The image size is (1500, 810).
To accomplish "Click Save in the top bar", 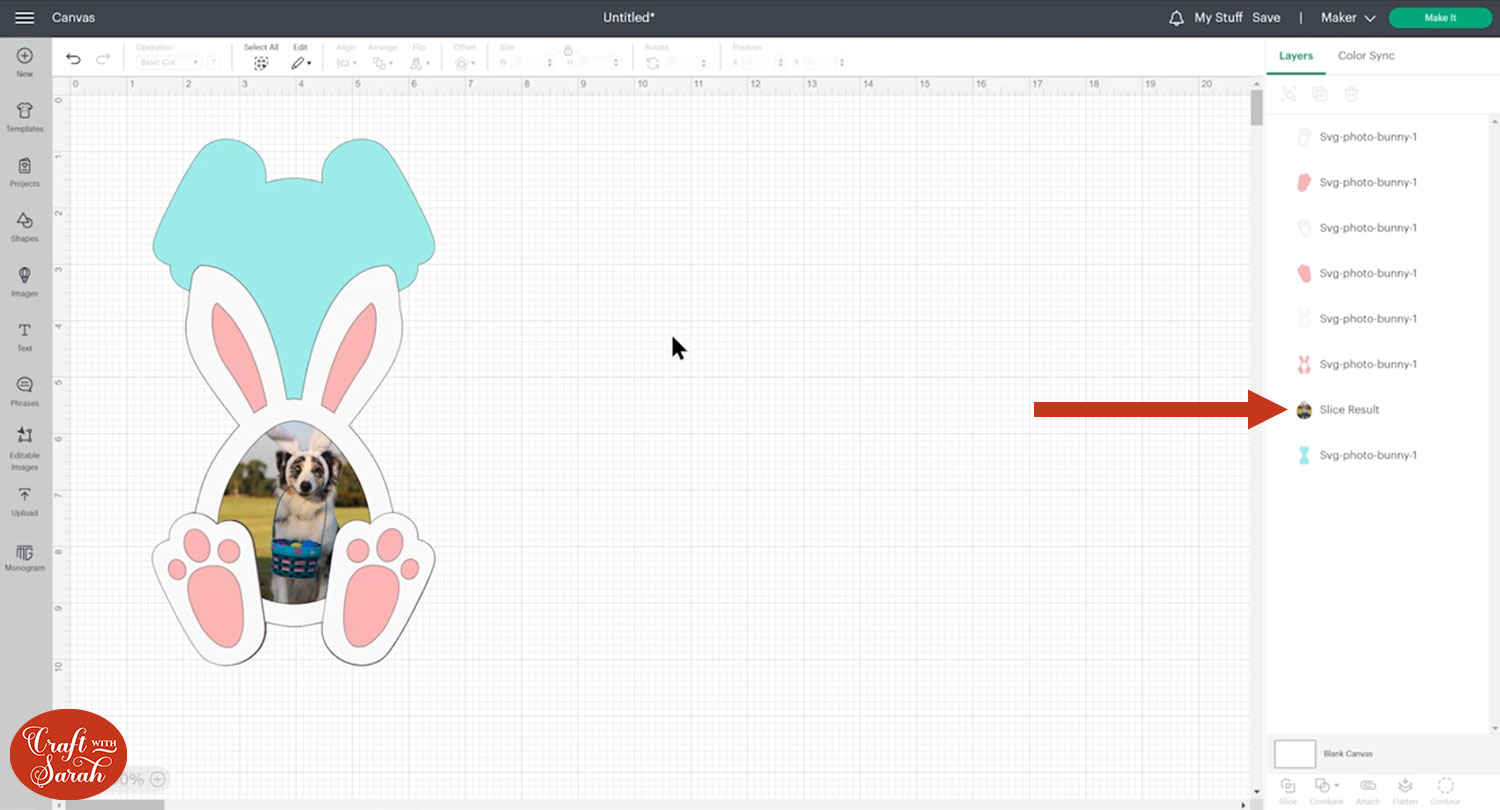I will 1266,17.
